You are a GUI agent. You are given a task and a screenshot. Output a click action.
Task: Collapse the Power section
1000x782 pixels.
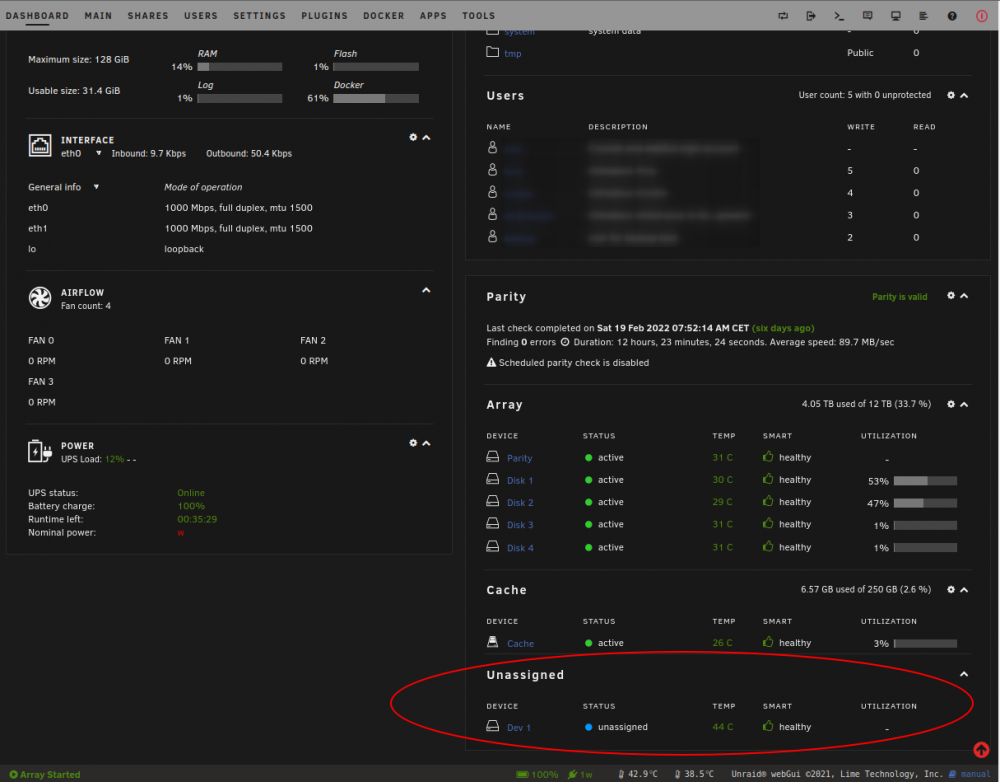(x=427, y=443)
